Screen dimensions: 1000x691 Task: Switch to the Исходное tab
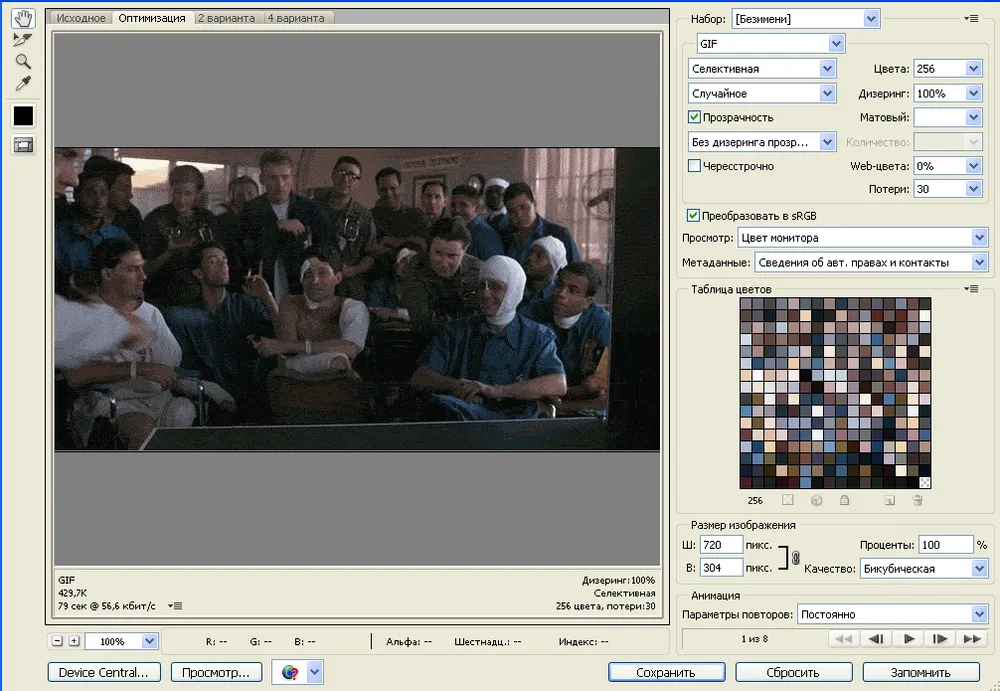(81, 18)
